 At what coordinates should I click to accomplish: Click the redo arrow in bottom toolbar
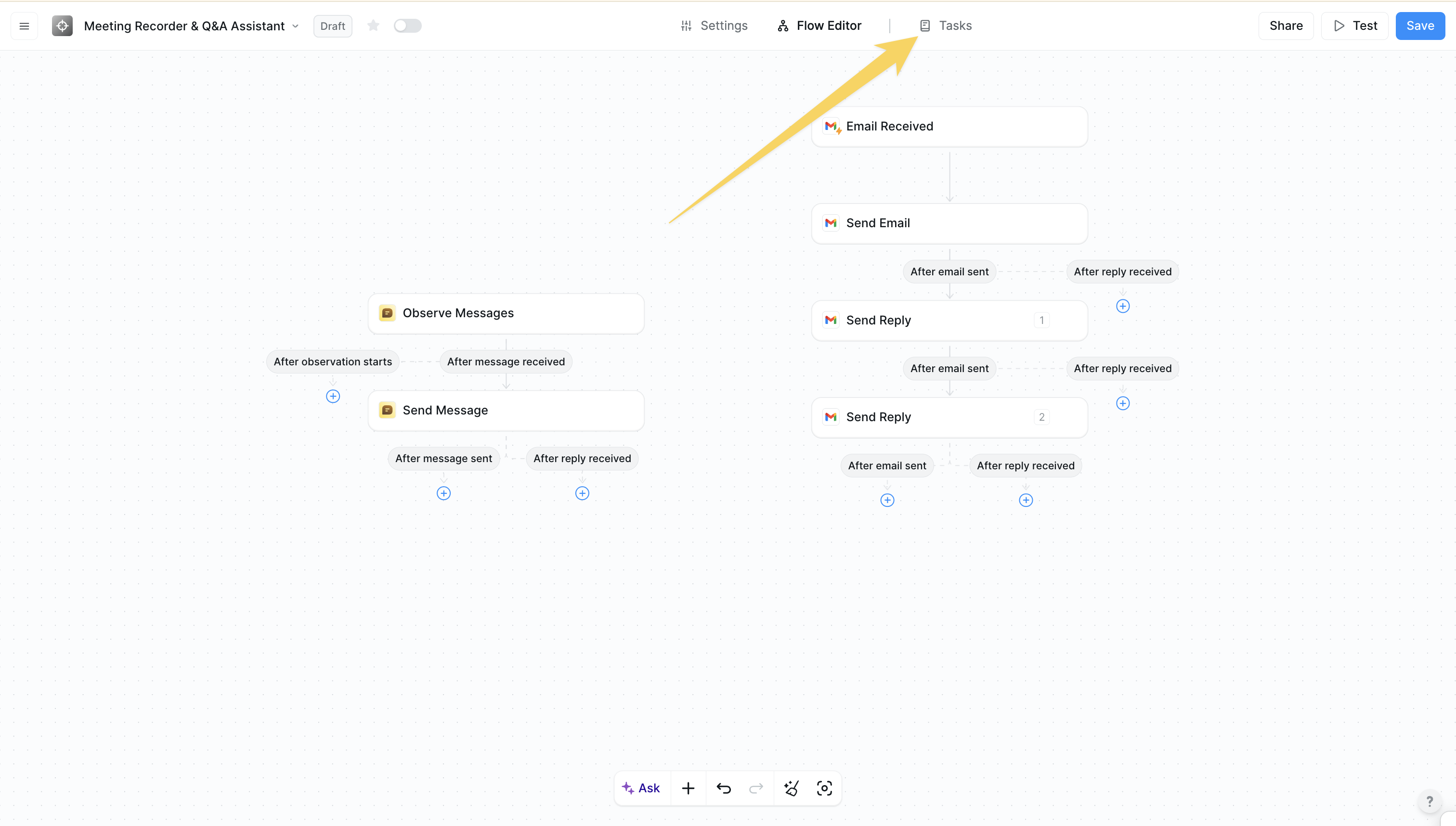point(756,788)
